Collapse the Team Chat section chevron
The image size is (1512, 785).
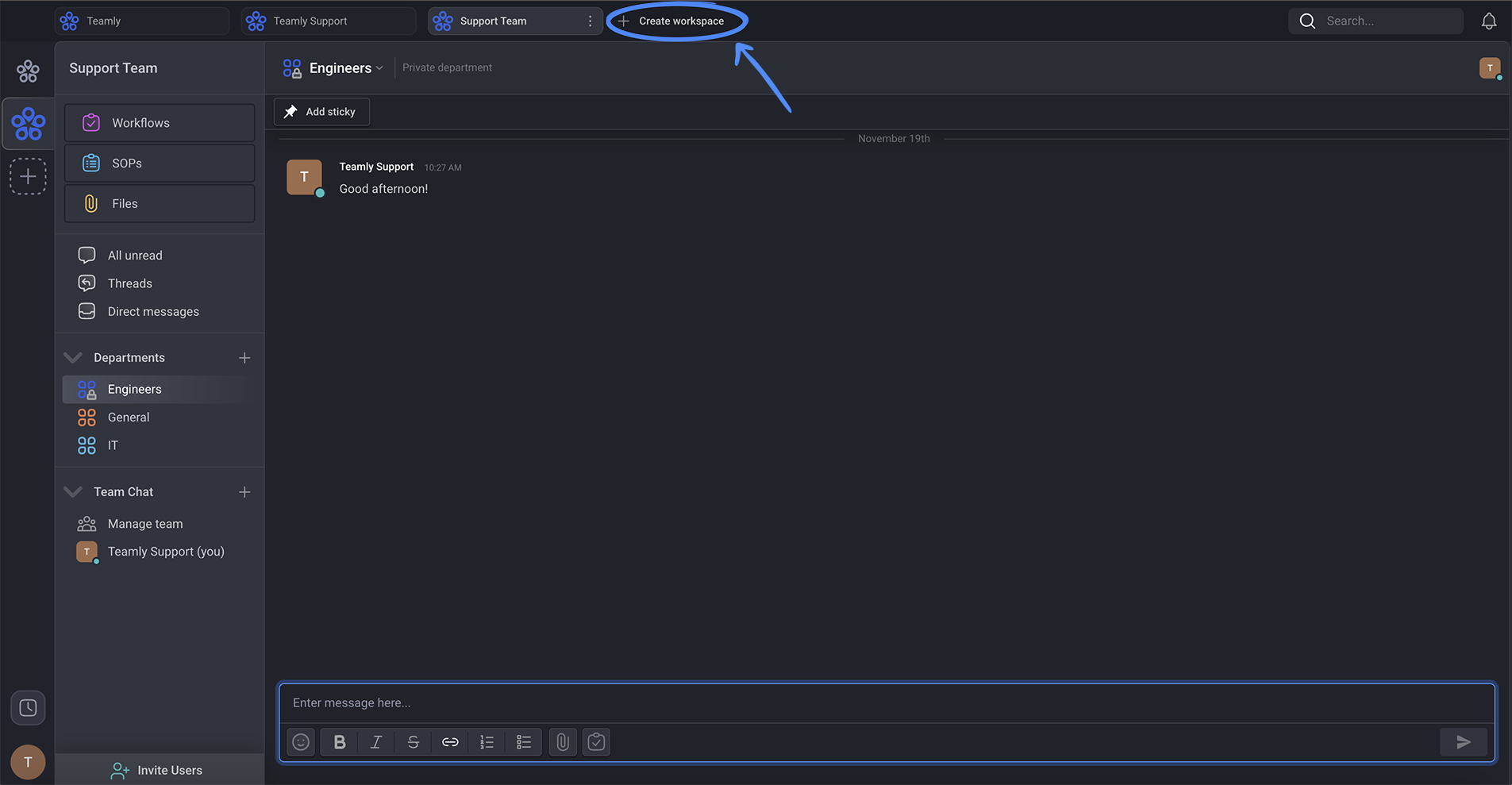(x=73, y=492)
